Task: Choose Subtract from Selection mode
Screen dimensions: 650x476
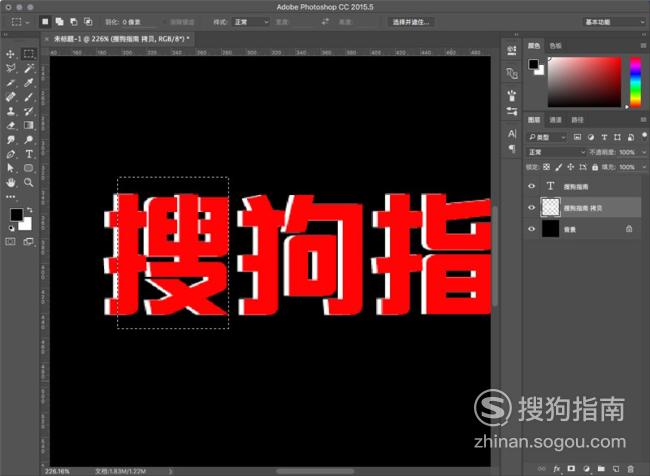Action: tap(74, 22)
